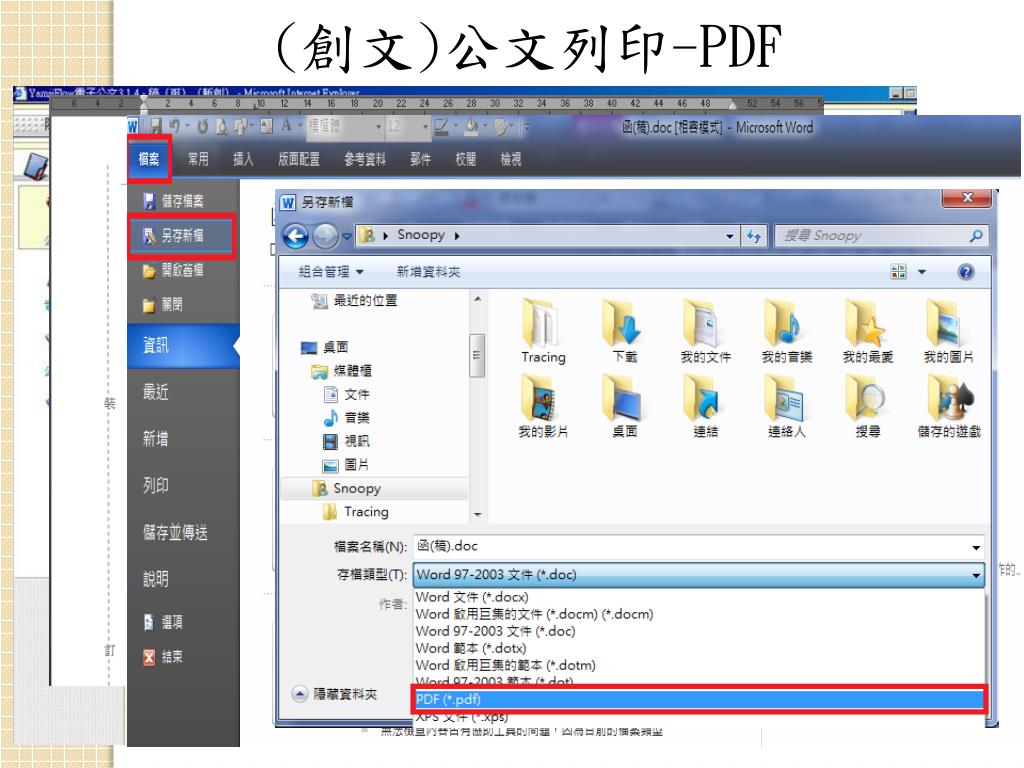Viewport: 1024px width, 768px height.
Task: Switch to the 版面配置 ribbon tab
Action: point(299,159)
